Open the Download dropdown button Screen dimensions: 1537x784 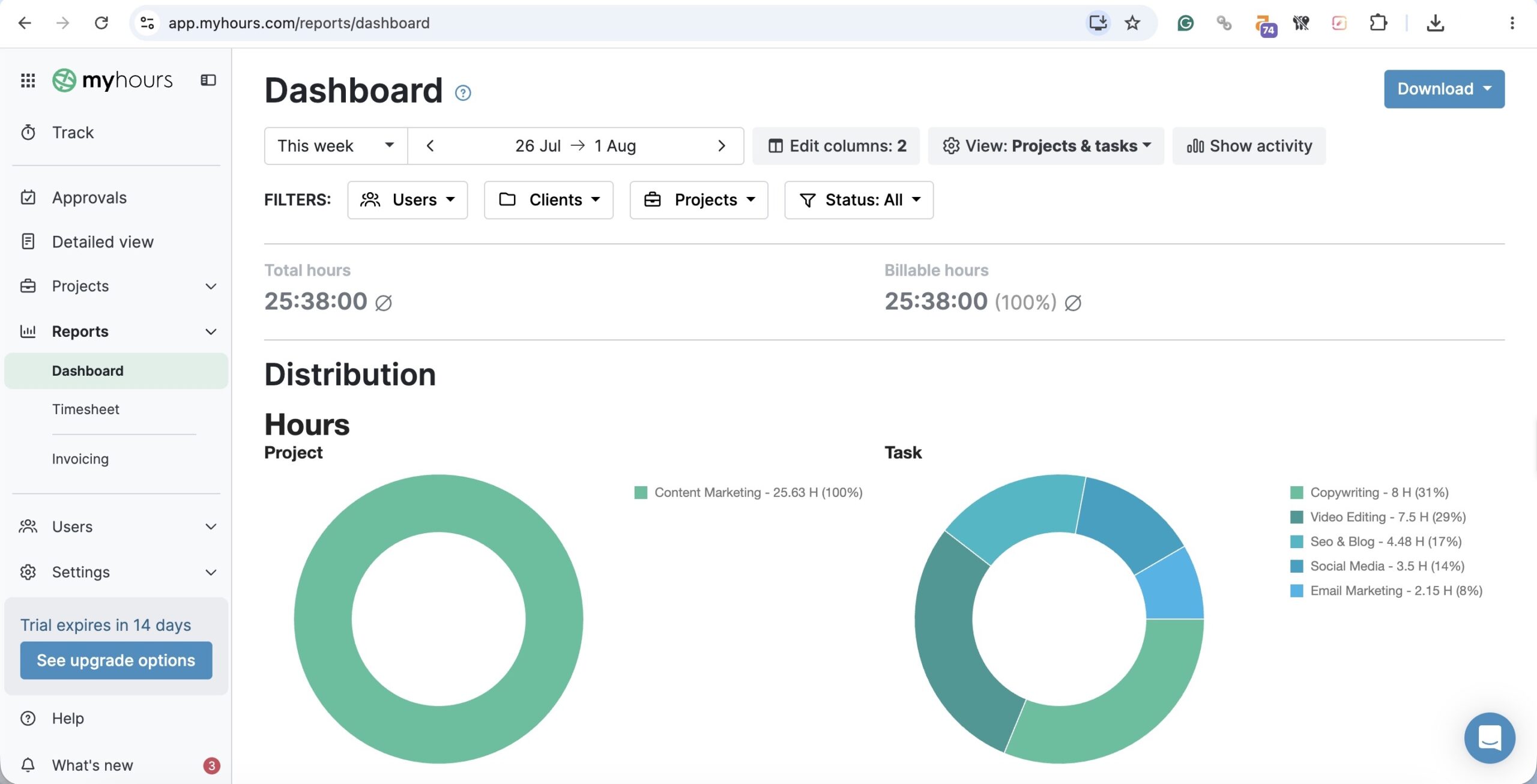[x=1444, y=89]
